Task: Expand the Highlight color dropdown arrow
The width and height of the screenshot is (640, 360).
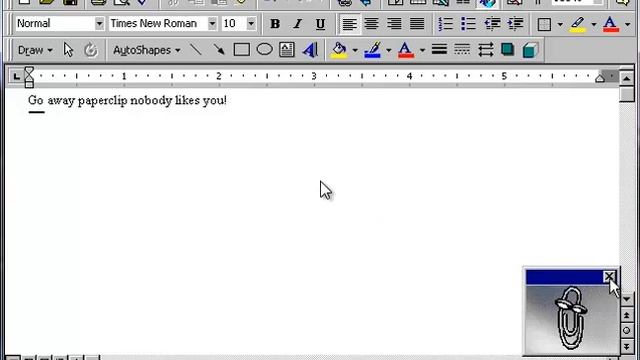Action: (x=593, y=24)
